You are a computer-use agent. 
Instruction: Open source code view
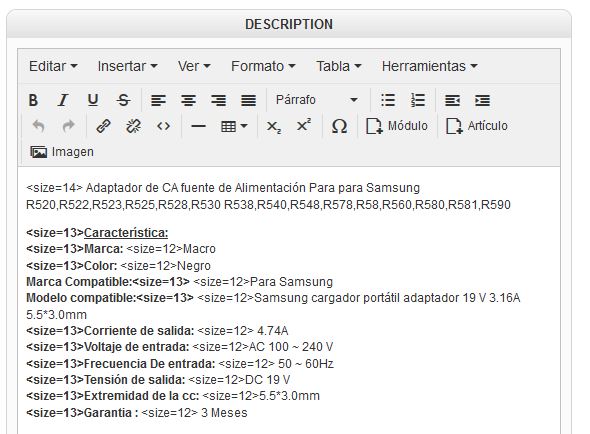tap(163, 126)
